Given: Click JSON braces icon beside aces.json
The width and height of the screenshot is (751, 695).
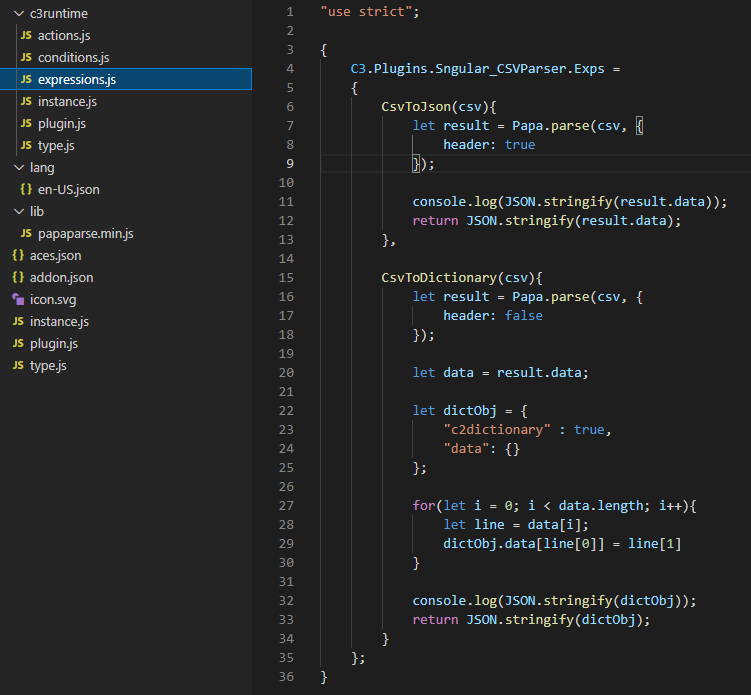Looking at the screenshot, I should coord(18,256).
